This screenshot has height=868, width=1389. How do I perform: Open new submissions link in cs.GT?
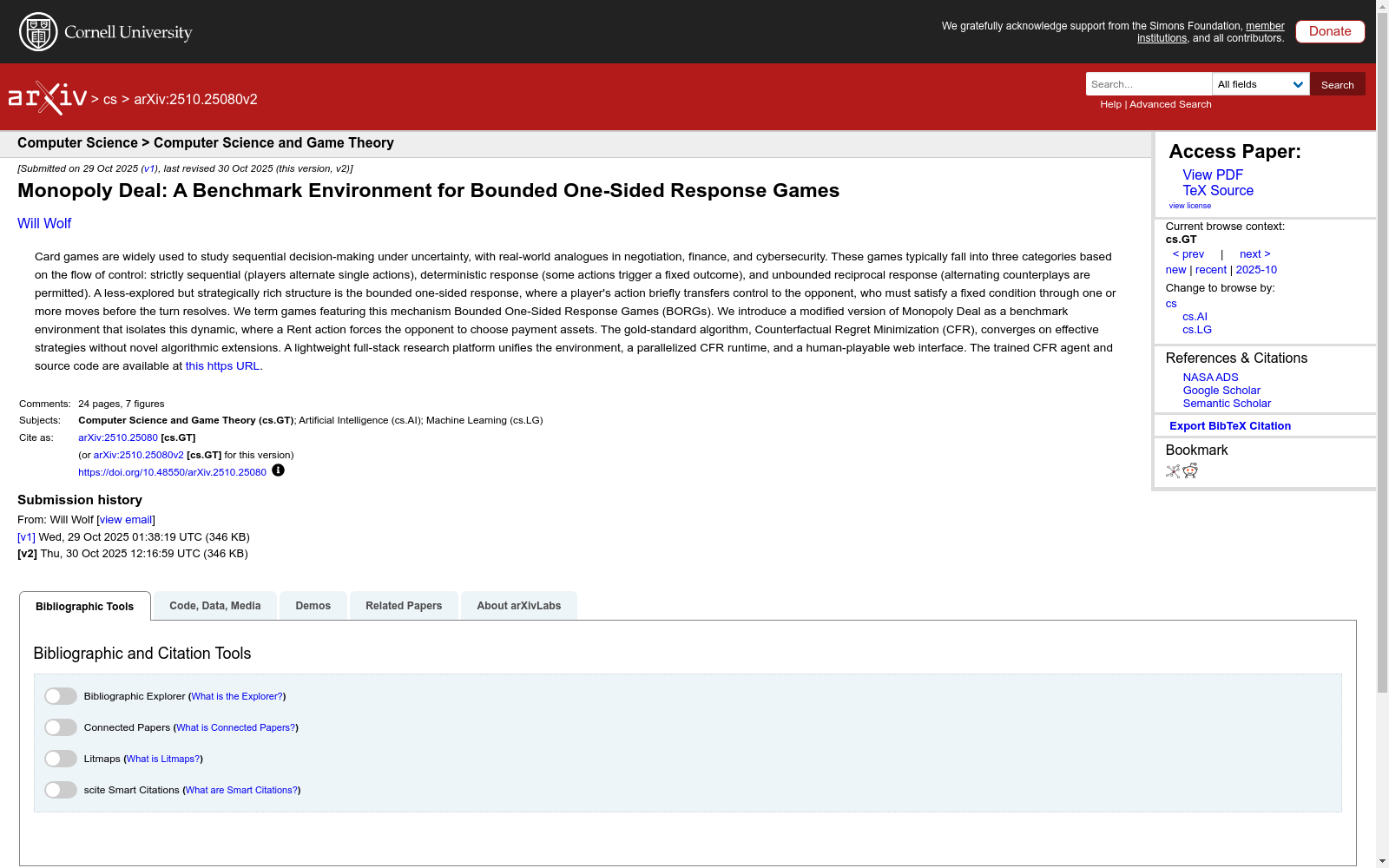click(1175, 270)
